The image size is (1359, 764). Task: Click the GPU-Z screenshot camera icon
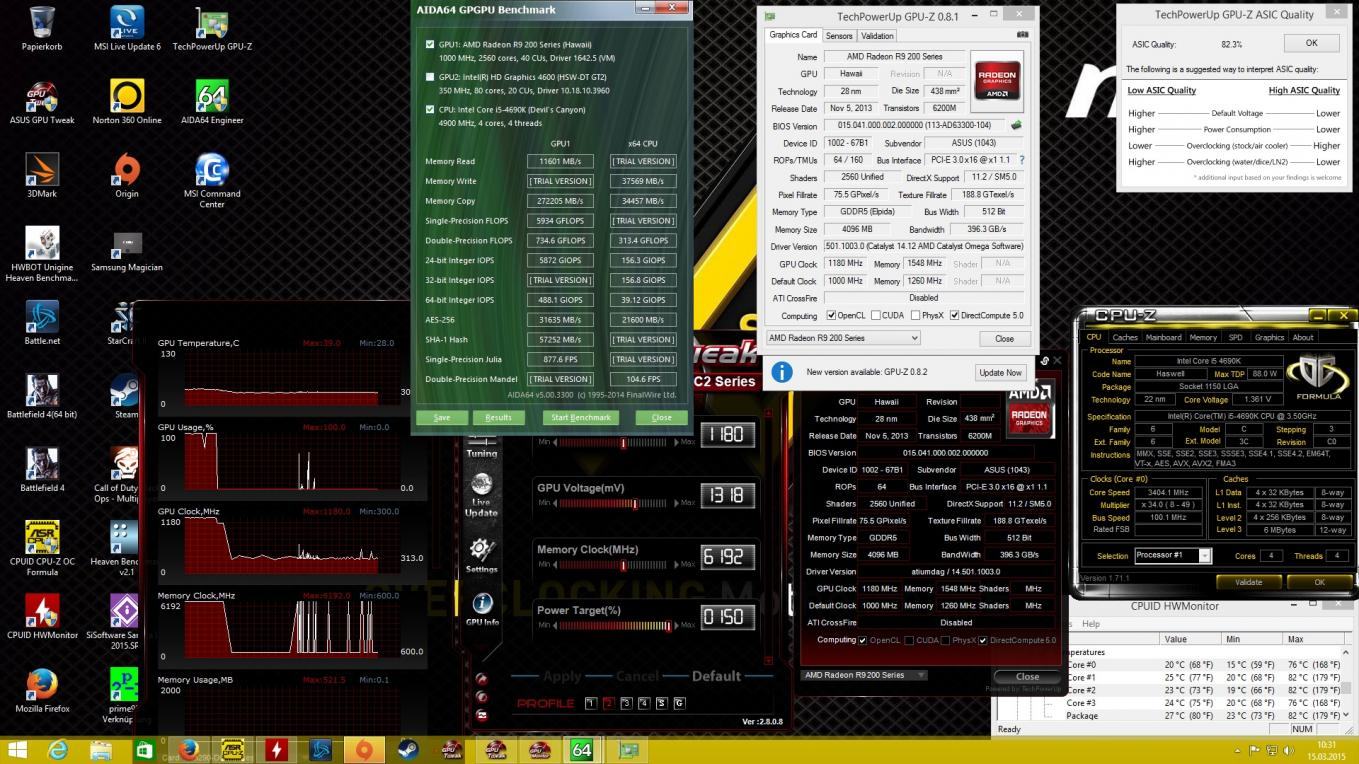[x=1022, y=35]
